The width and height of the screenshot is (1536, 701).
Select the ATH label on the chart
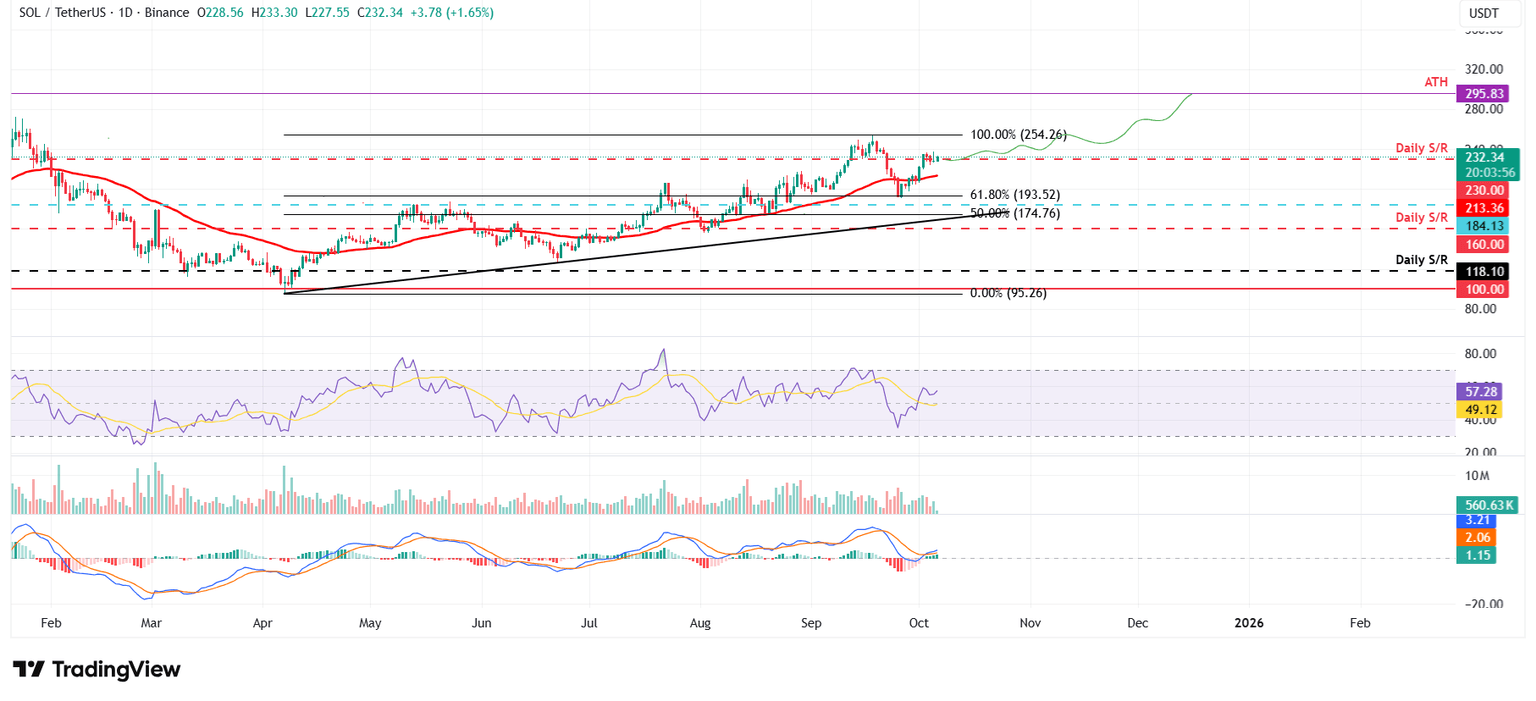pos(1435,82)
